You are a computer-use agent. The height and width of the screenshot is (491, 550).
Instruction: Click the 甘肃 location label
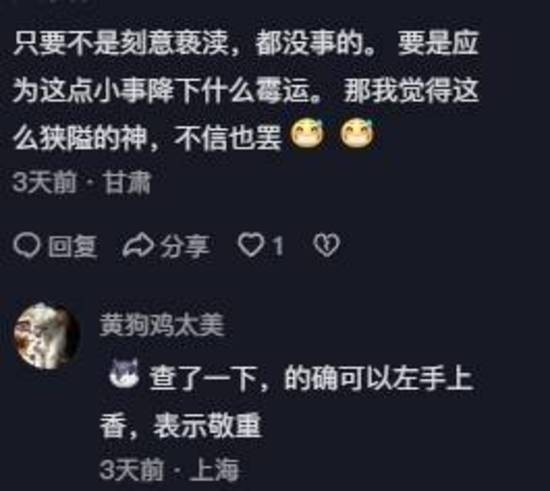(x=127, y=183)
